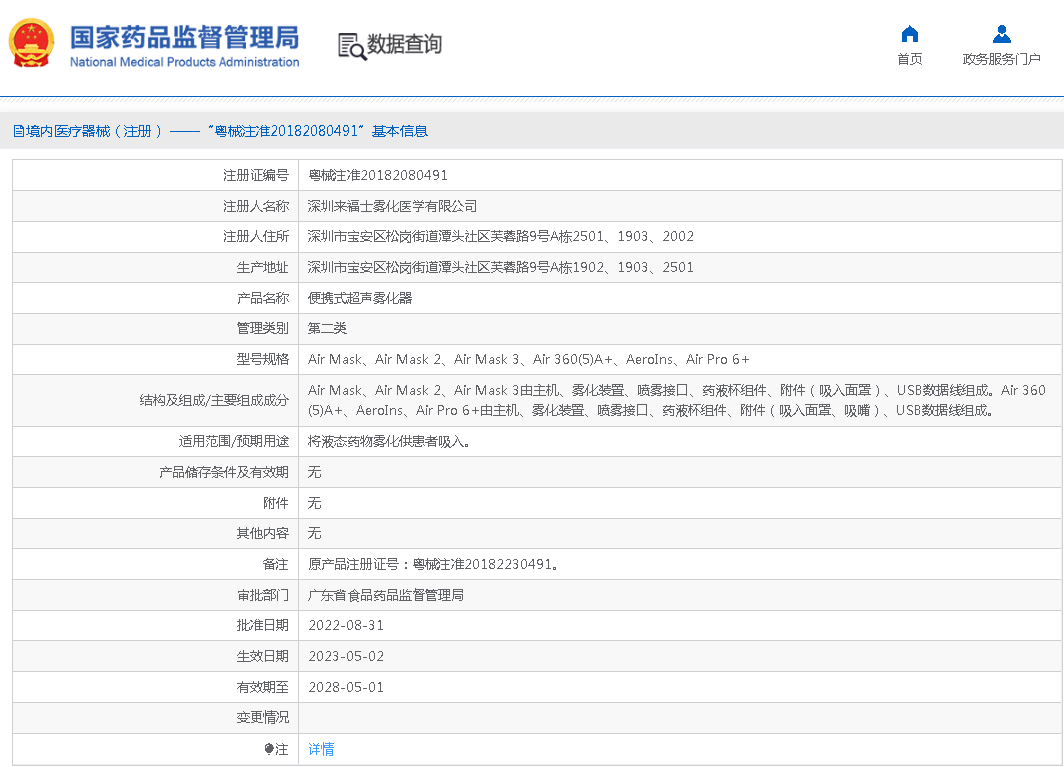This screenshot has width=1064, height=767.
Task: Click the 数据查询 heading text
Action: [404, 45]
